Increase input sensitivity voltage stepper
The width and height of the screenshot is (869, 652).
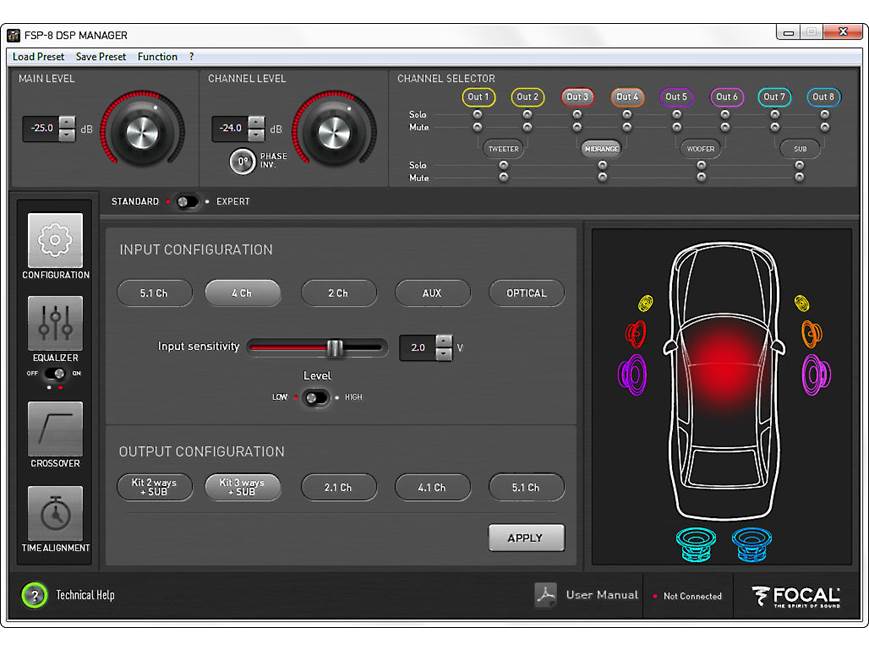tap(444, 341)
